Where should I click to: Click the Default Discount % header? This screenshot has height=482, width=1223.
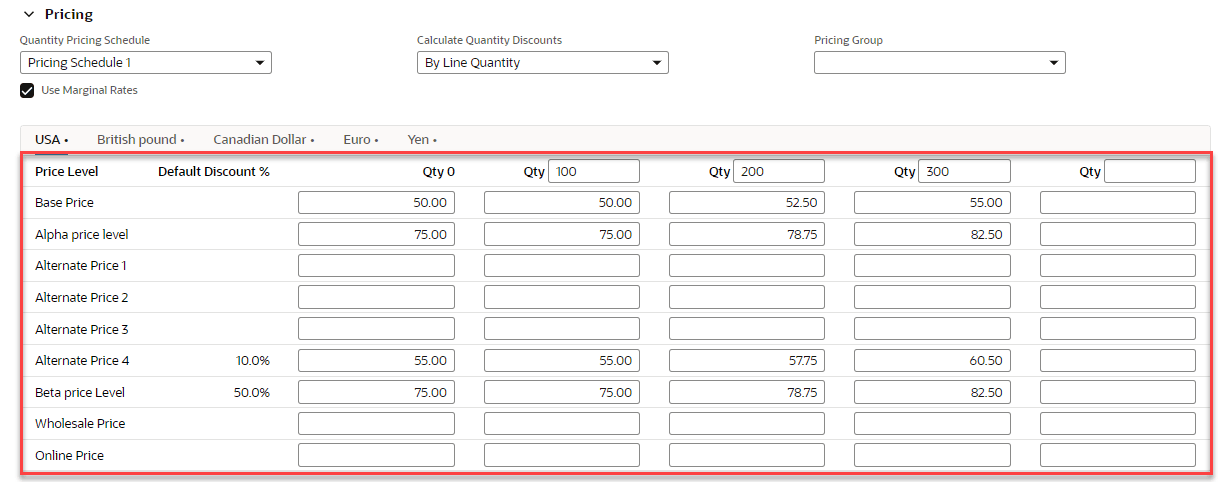tap(214, 172)
